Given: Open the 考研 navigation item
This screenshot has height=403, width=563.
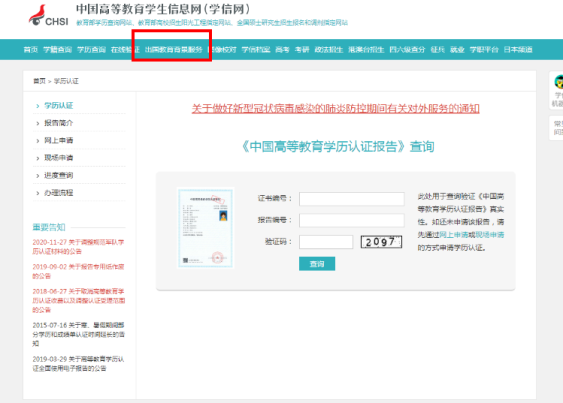Looking at the screenshot, I should pos(302,50).
